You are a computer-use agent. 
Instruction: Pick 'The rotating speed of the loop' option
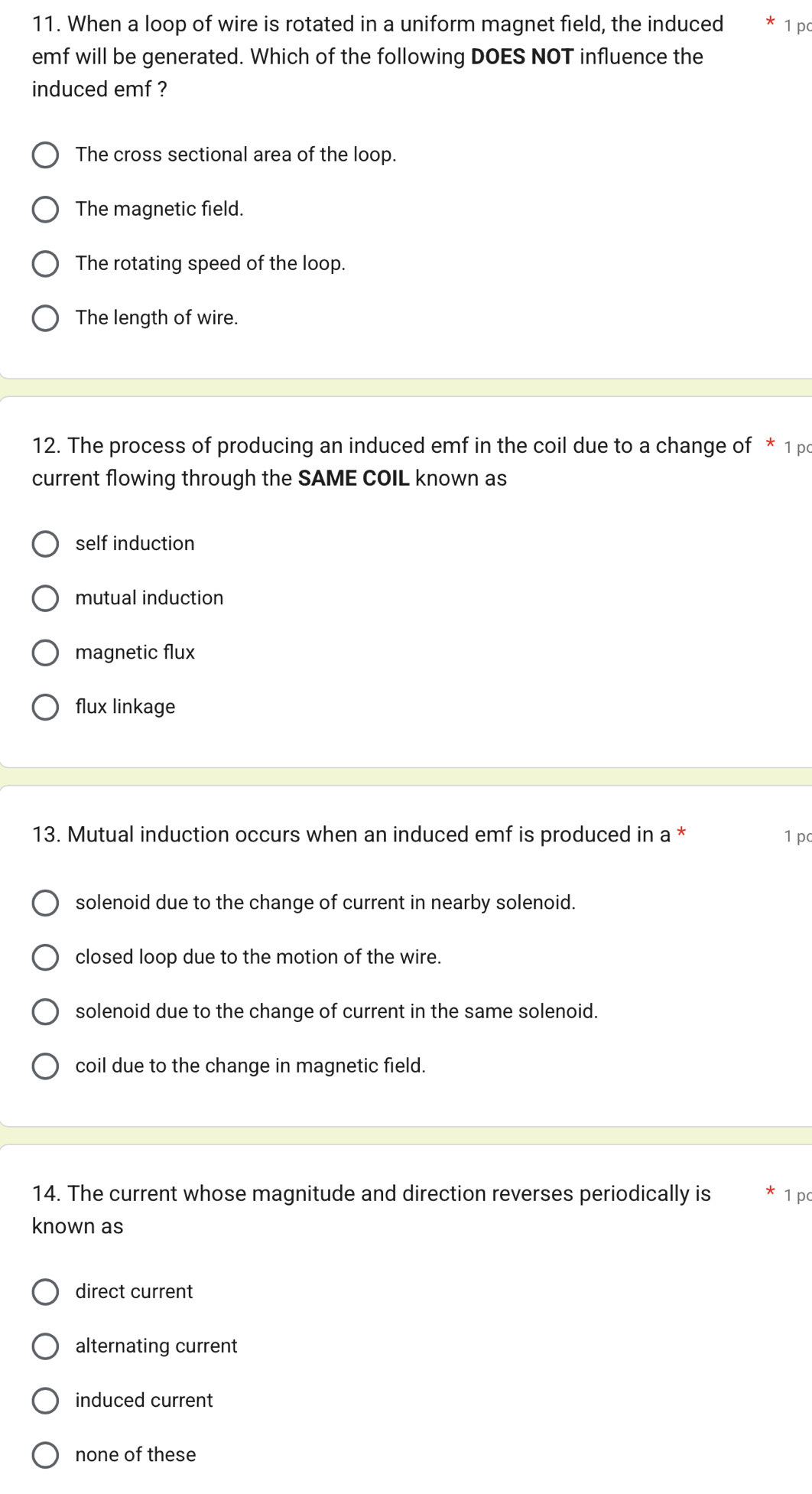(45, 264)
